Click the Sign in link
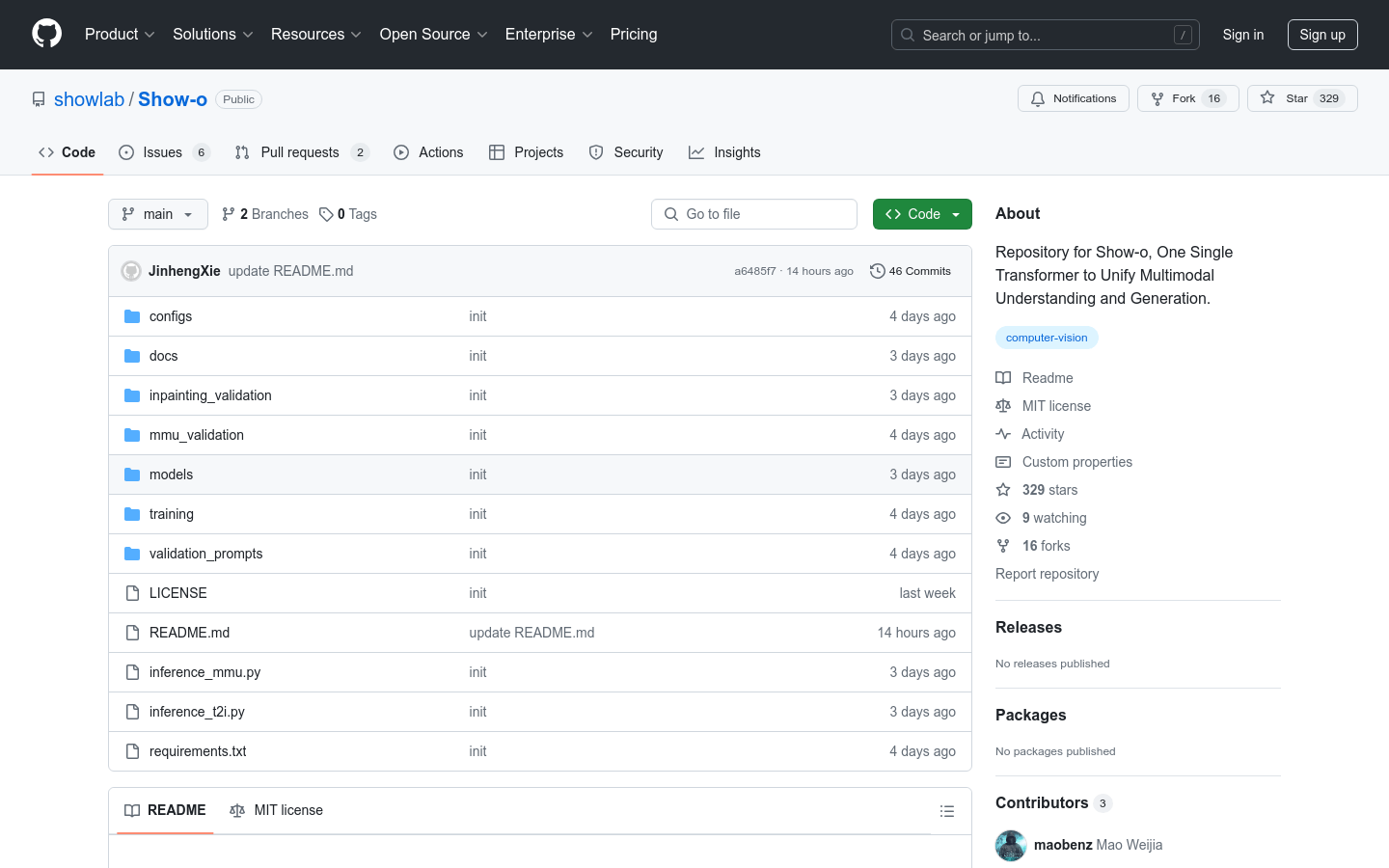The height and width of the screenshot is (868, 1389). coord(1243,35)
